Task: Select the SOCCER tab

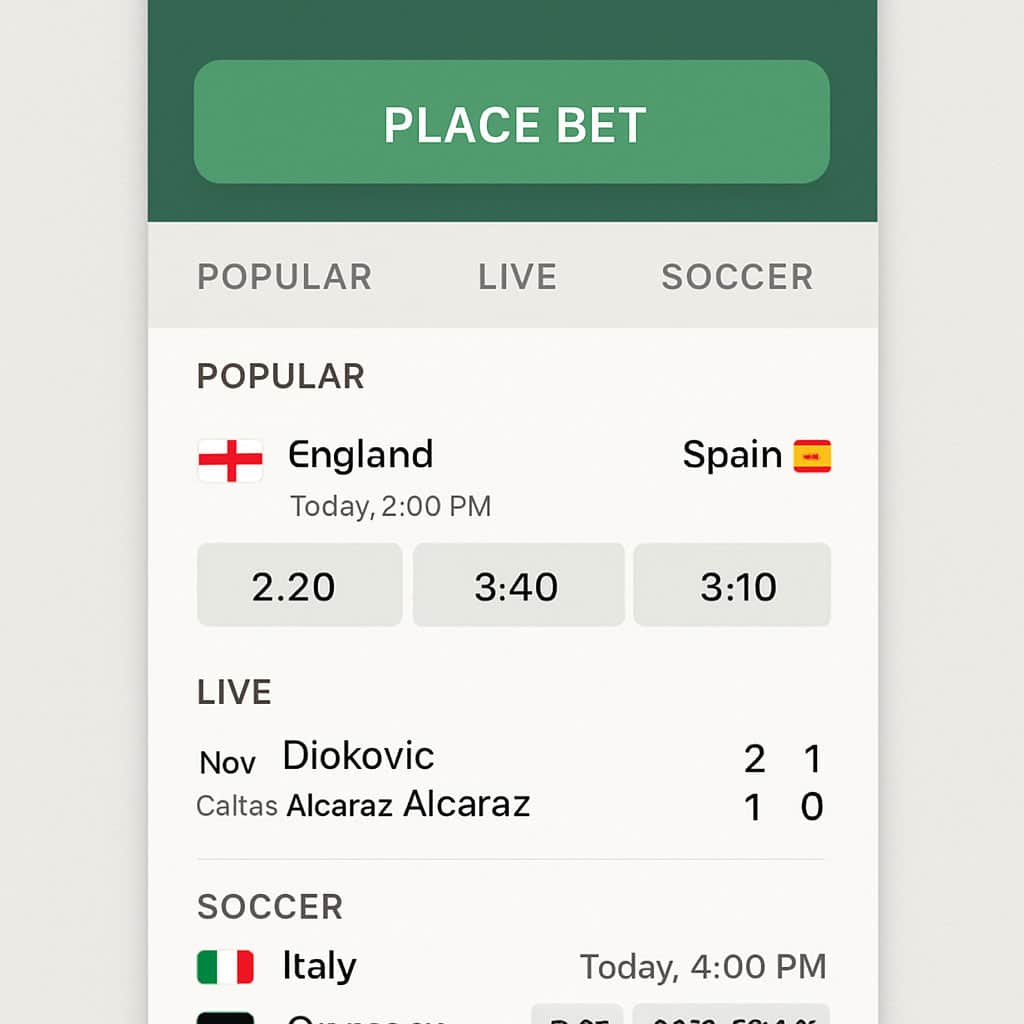Action: (737, 277)
